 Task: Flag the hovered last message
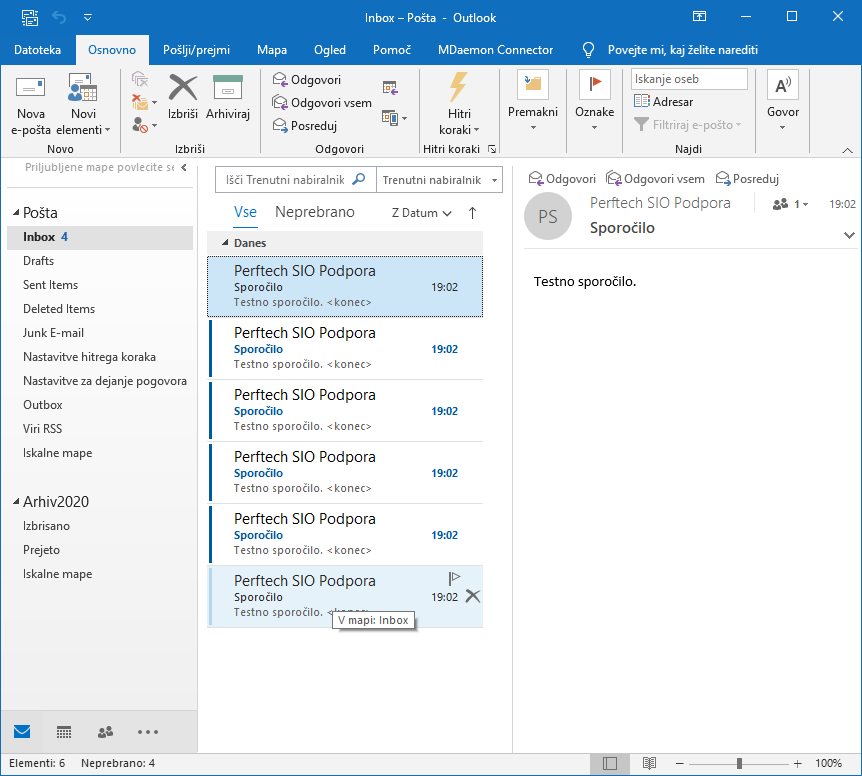pyautogui.click(x=454, y=578)
